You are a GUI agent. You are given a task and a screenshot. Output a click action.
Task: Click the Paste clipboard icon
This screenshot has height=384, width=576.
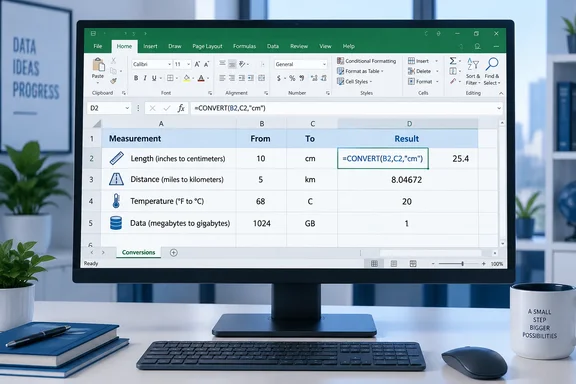98,65
